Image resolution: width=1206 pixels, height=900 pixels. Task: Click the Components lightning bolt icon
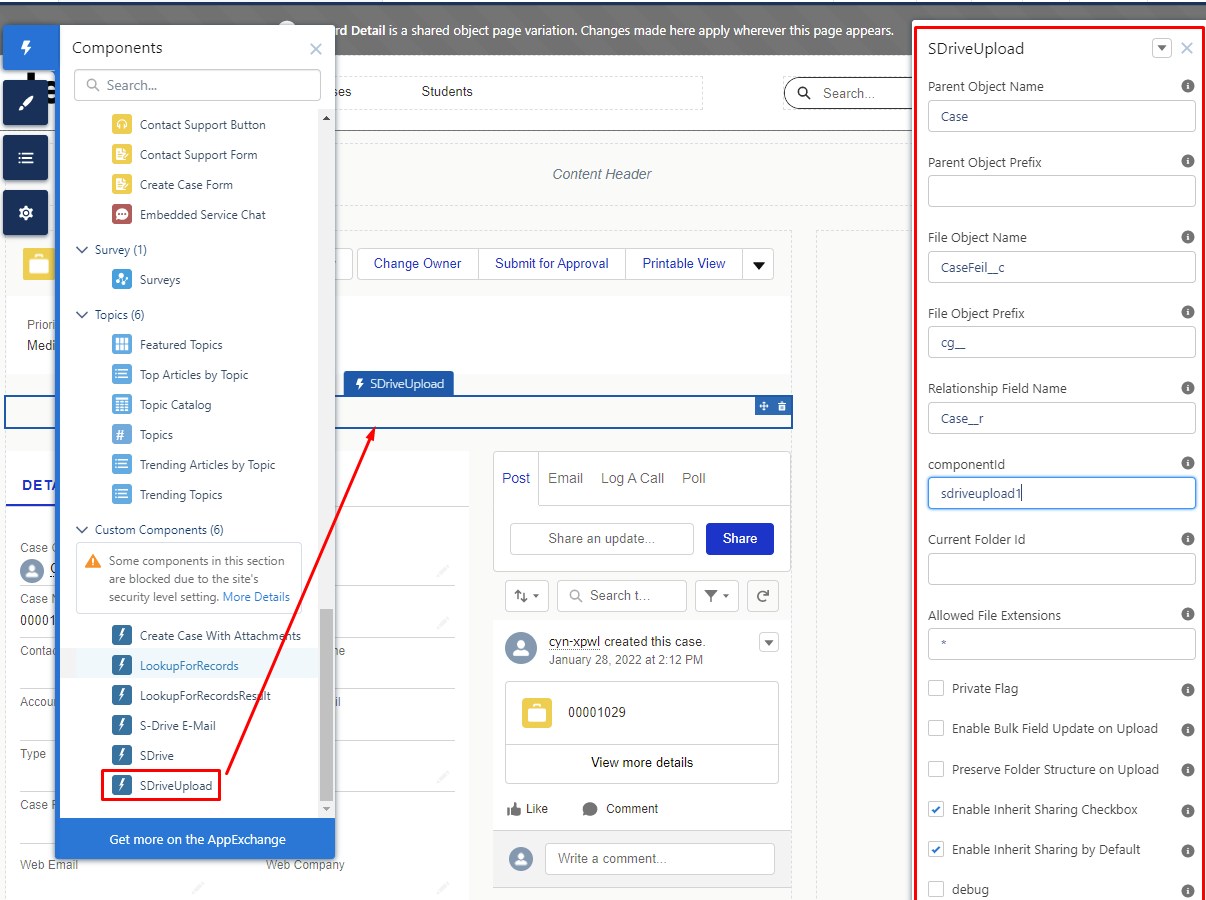pyautogui.click(x=26, y=48)
